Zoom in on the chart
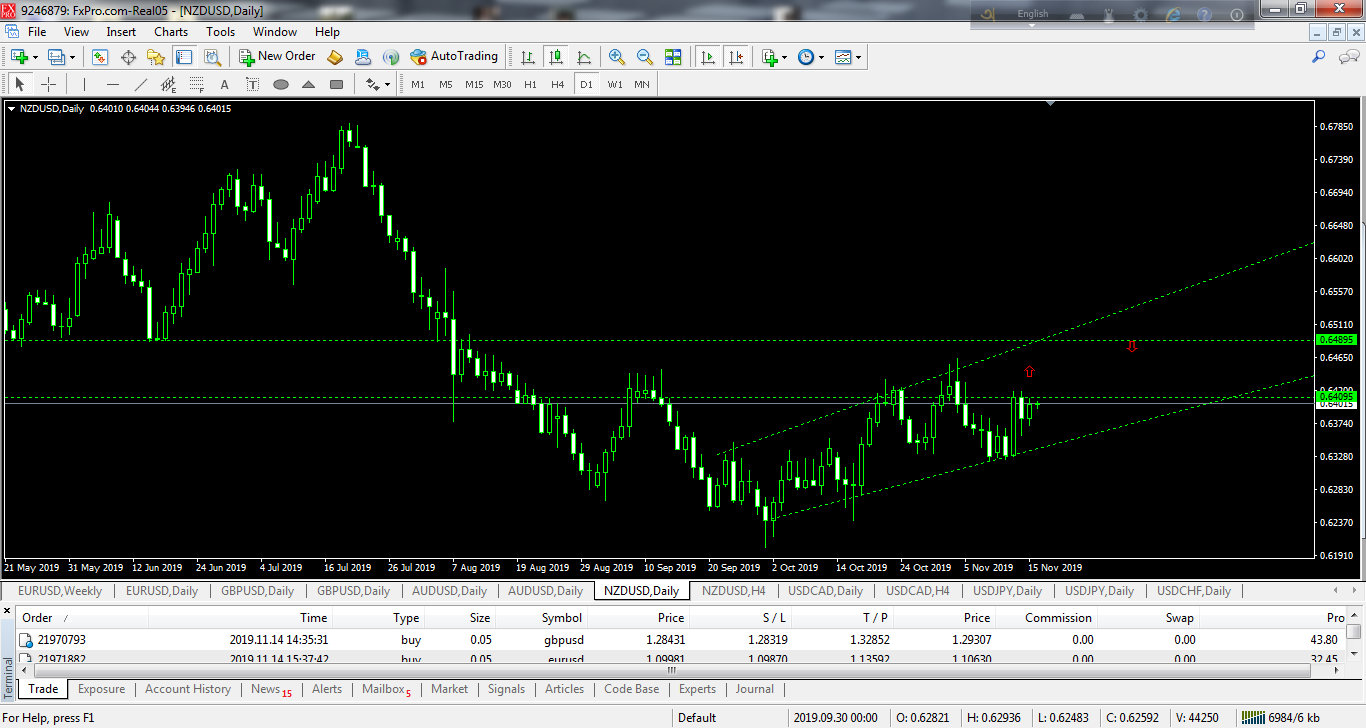This screenshot has width=1366, height=728. [617, 57]
